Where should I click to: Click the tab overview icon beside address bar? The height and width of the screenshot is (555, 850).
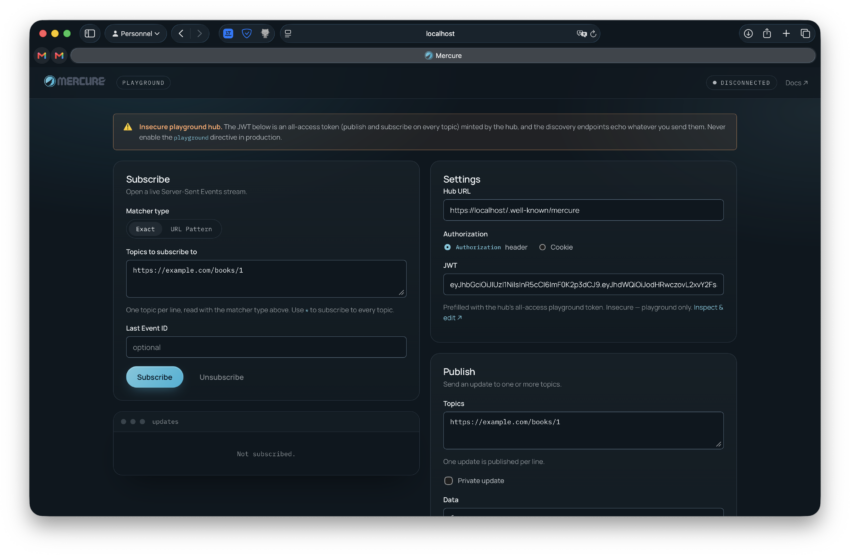click(x=288, y=34)
